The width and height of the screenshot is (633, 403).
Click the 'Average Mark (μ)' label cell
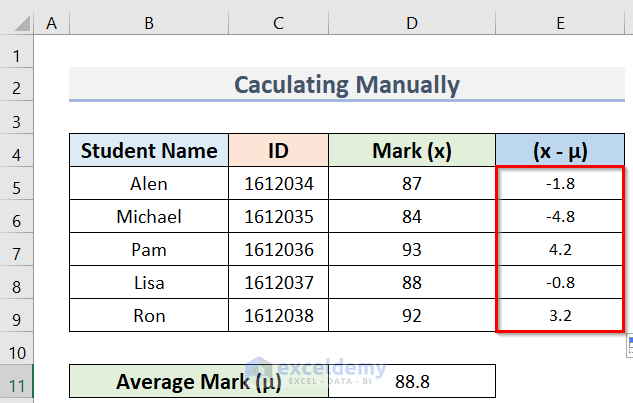[x=199, y=381]
